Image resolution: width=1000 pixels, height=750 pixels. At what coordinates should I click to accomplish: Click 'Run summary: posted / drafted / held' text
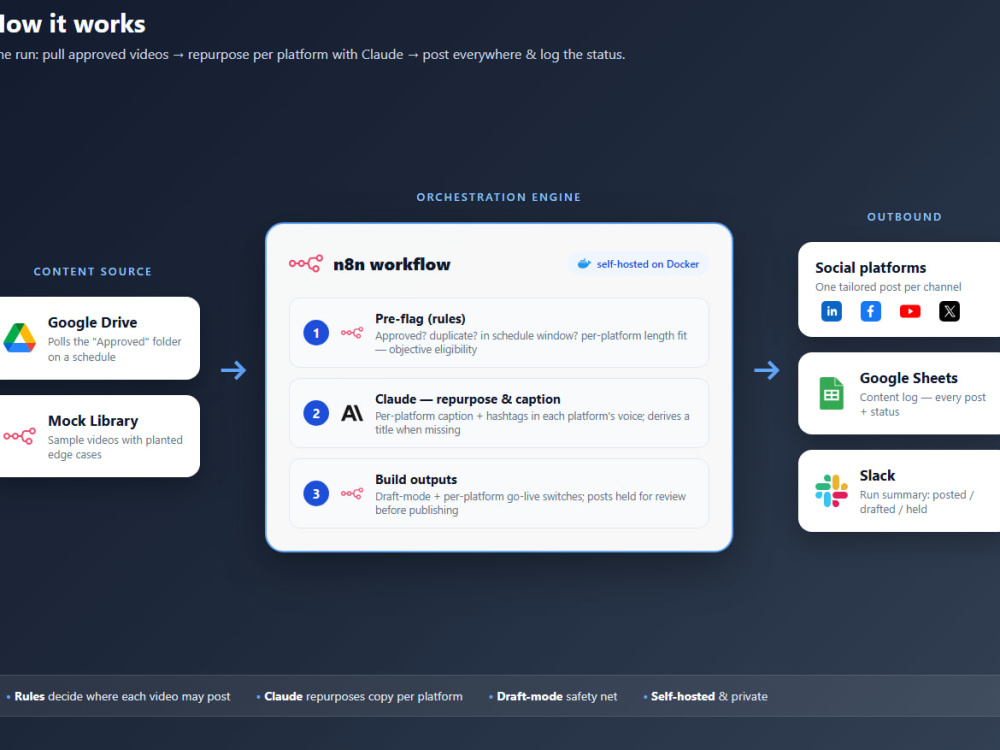[917, 502]
